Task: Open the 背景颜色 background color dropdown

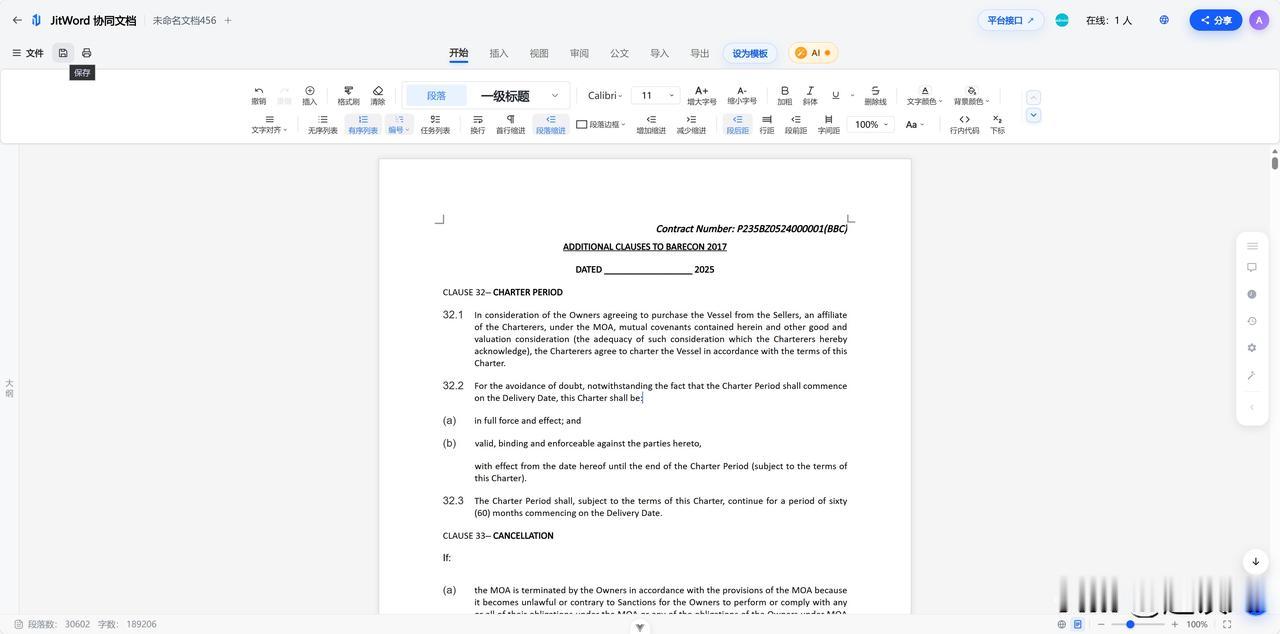Action: [x=972, y=95]
